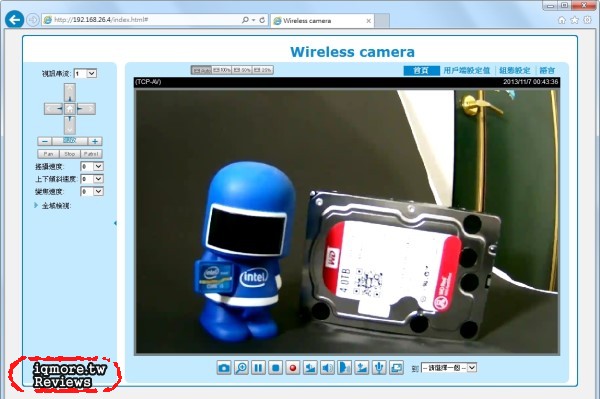This screenshot has width=600, height=399.
Task: Start recording with the red dot button
Action: (x=293, y=368)
